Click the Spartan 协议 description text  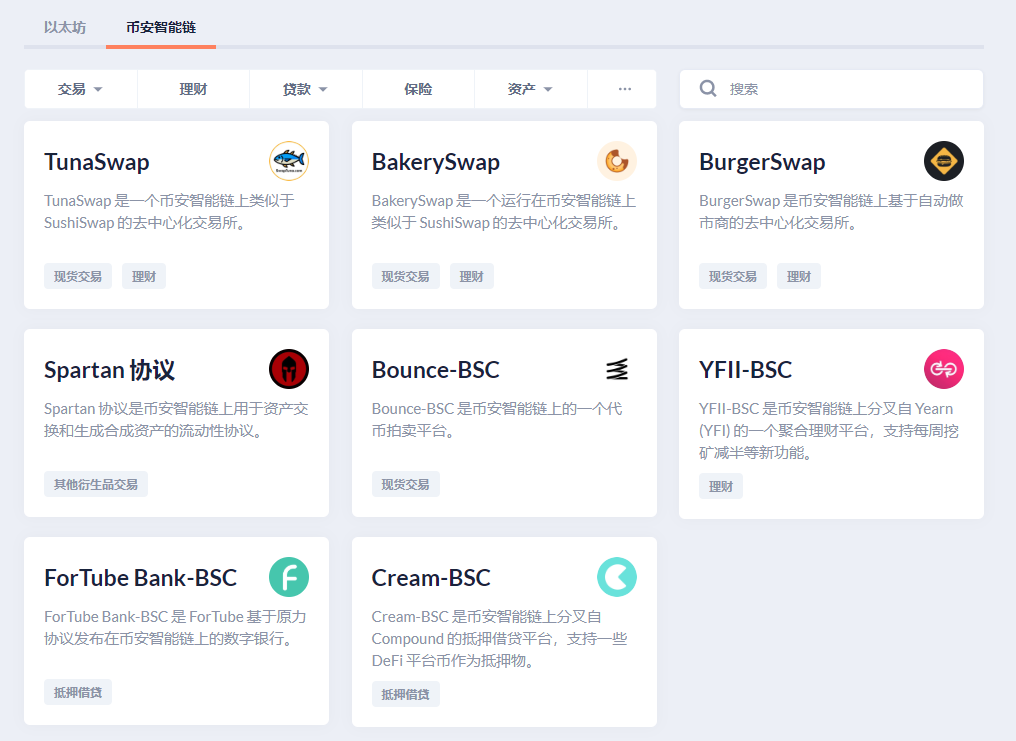(x=176, y=420)
